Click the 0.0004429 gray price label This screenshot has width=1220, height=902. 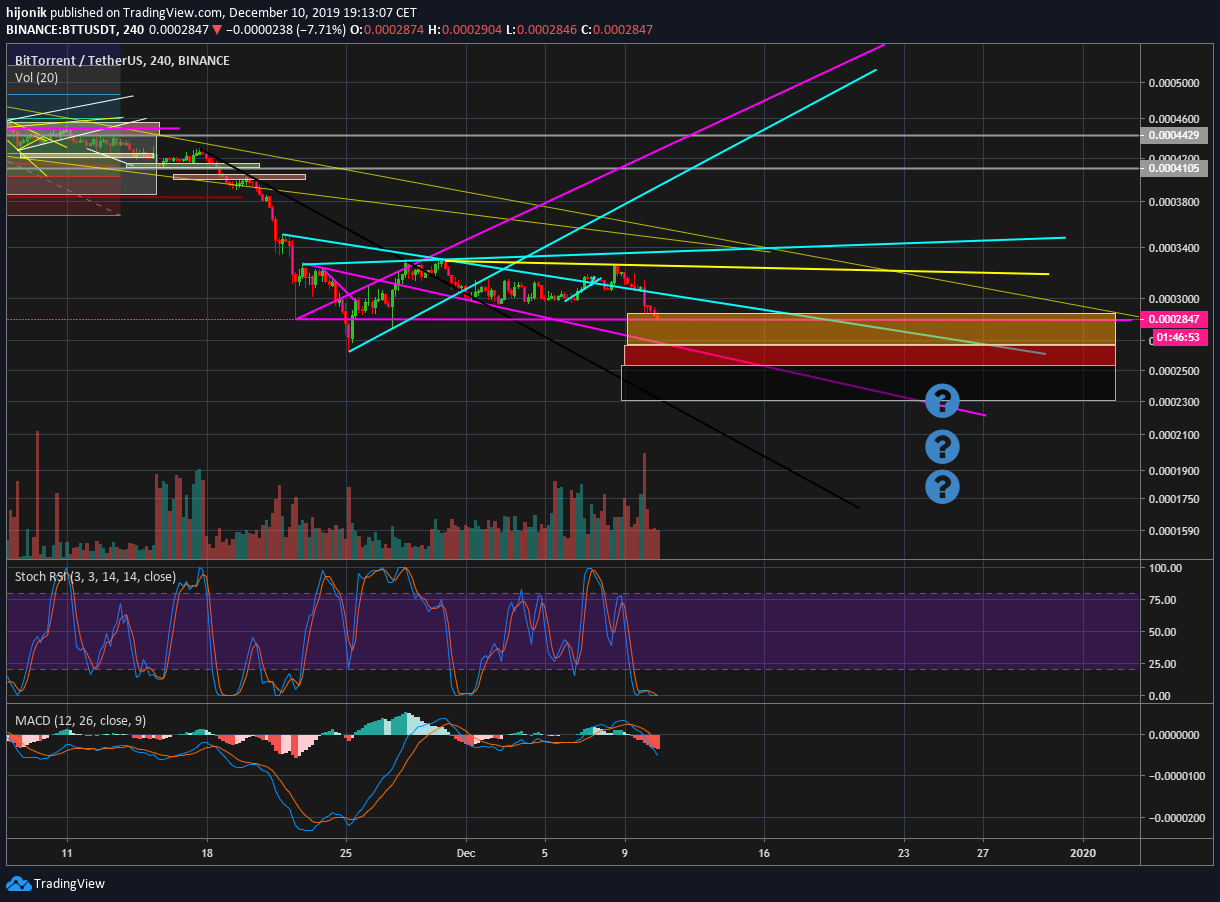[1174, 135]
